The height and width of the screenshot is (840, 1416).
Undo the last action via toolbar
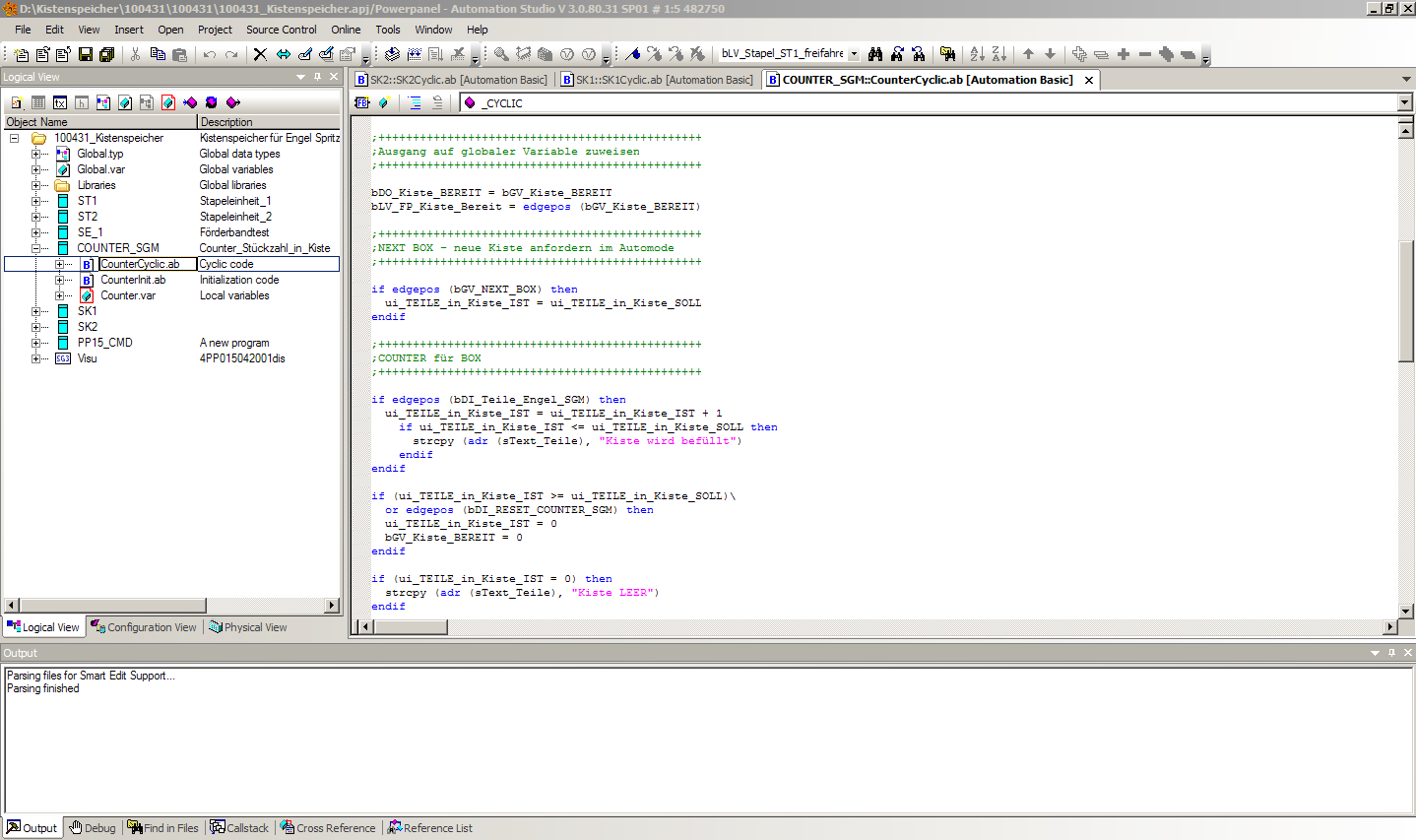(x=209, y=54)
